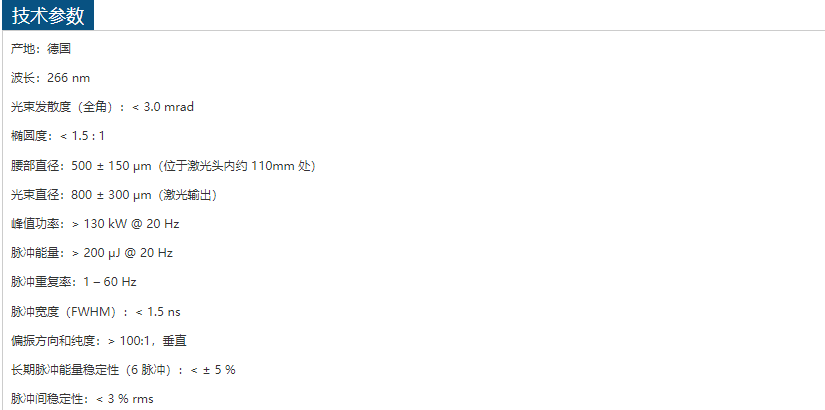Click the 椭圆度 < 1.5 : 1 line
Image resolution: width=825 pixels, height=410 pixels.
[58, 136]
